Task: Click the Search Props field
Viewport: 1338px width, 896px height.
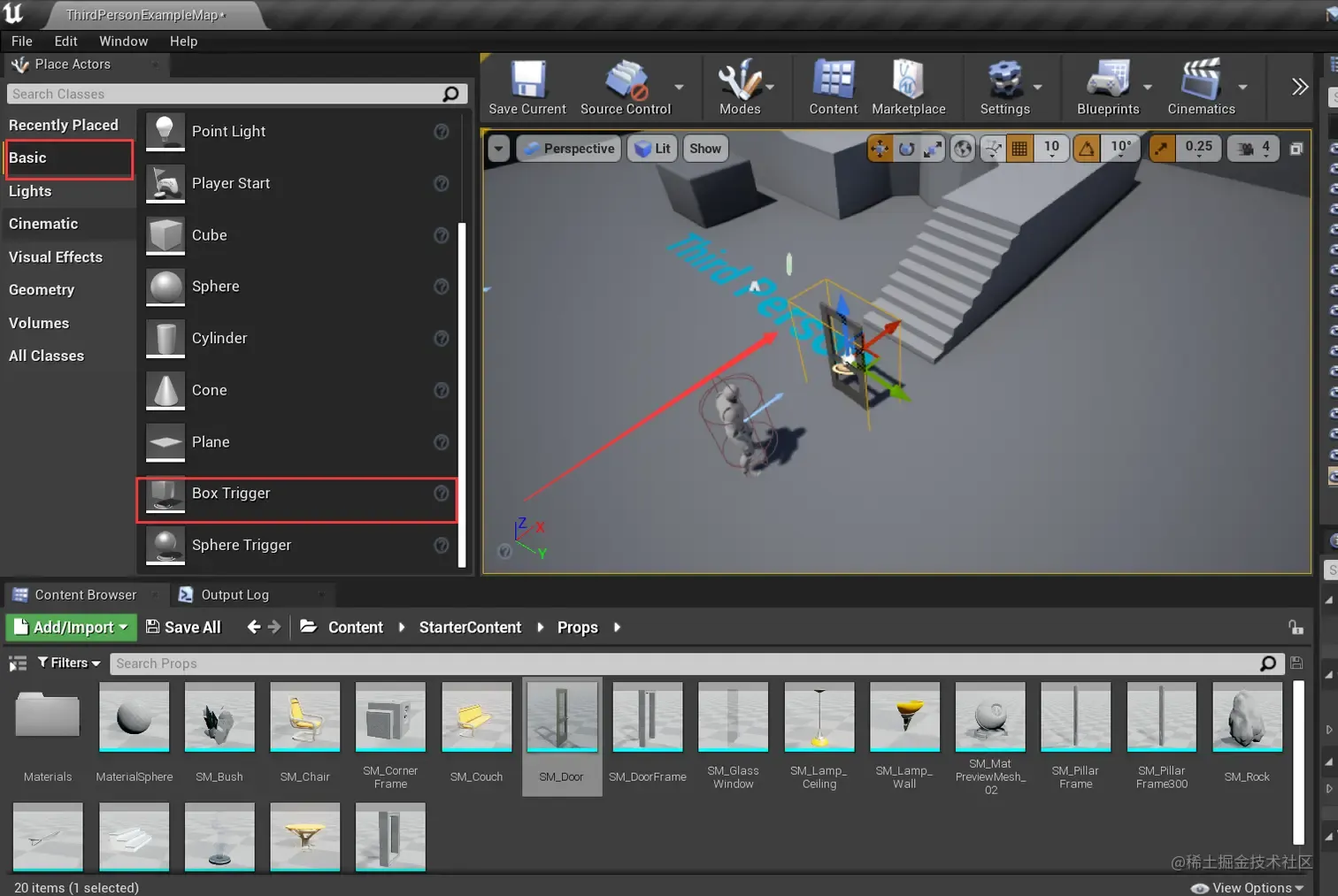Action: pos(696,663)
